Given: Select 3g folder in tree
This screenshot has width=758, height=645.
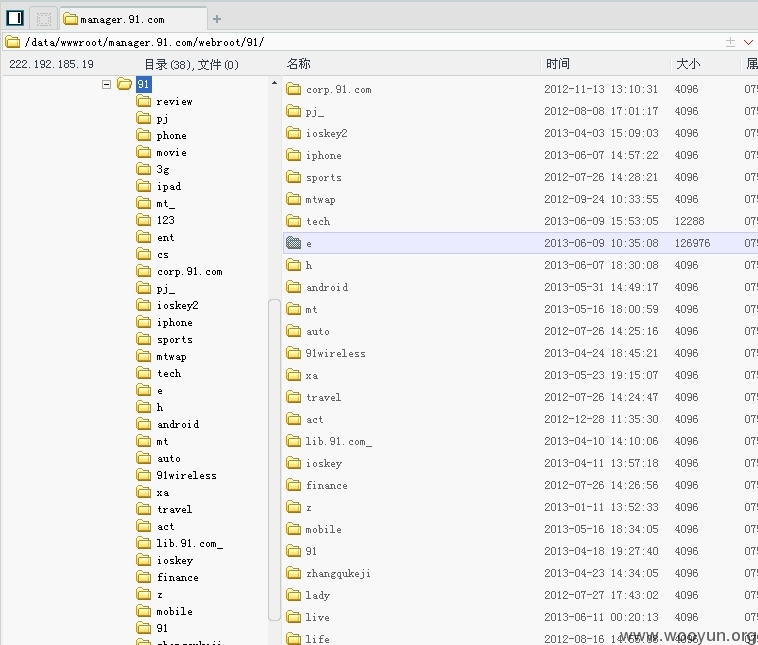Looking at the screenshot, I should tap(162, 170).
